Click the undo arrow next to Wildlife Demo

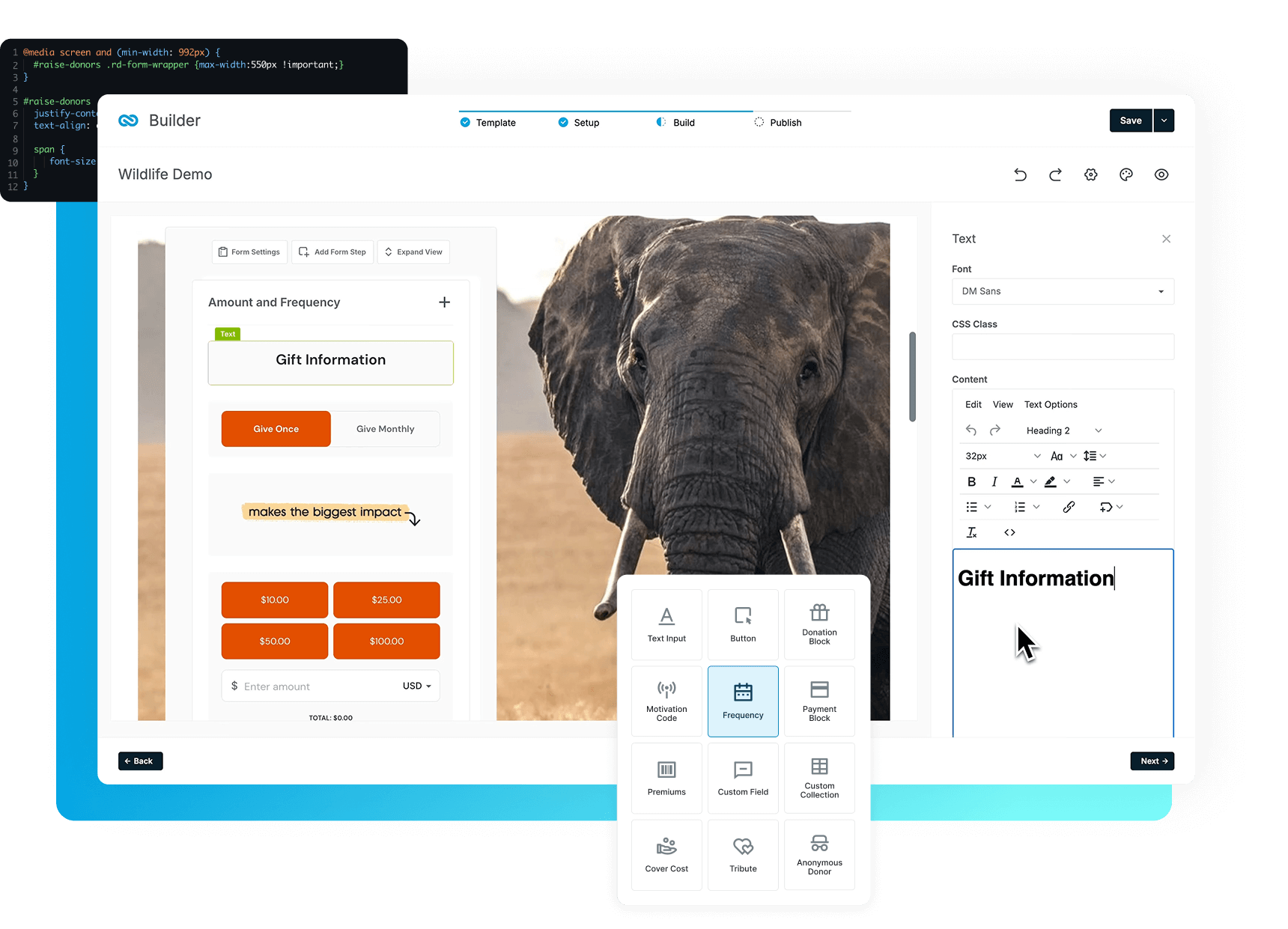(x=1020, y=174)
